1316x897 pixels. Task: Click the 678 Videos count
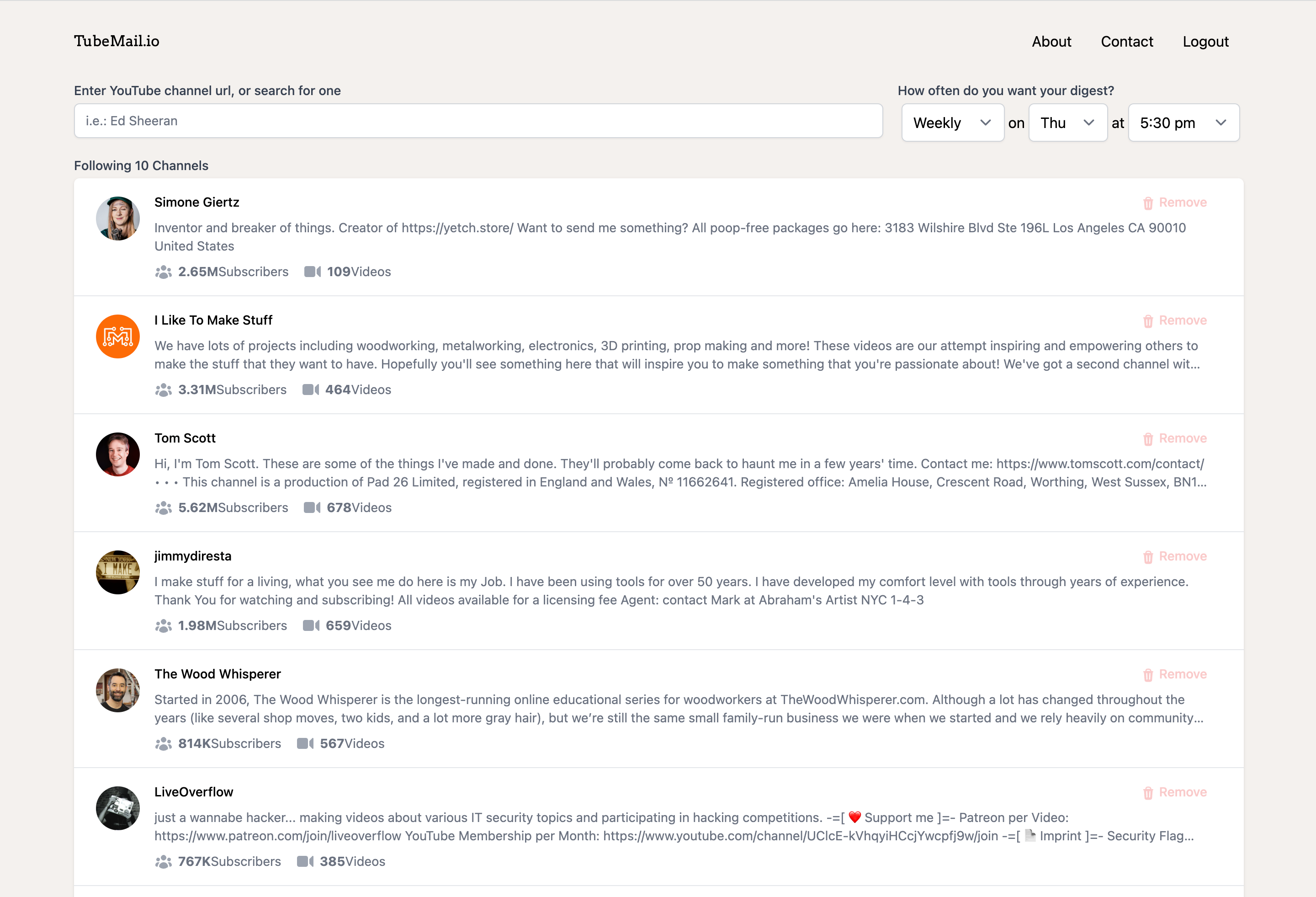click(x=359, y=508)
